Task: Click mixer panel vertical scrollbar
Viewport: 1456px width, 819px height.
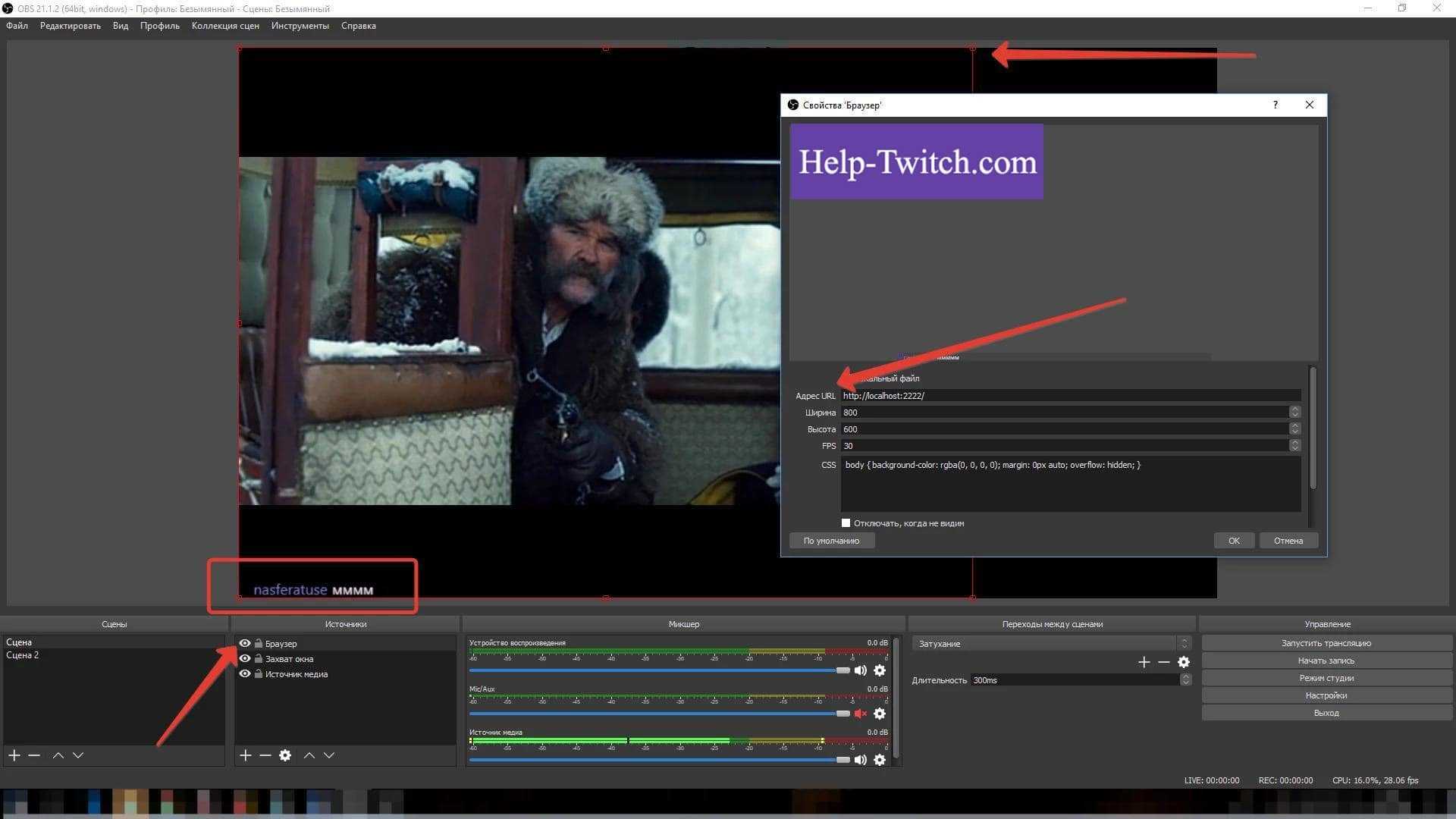Action: coord(897,698)
